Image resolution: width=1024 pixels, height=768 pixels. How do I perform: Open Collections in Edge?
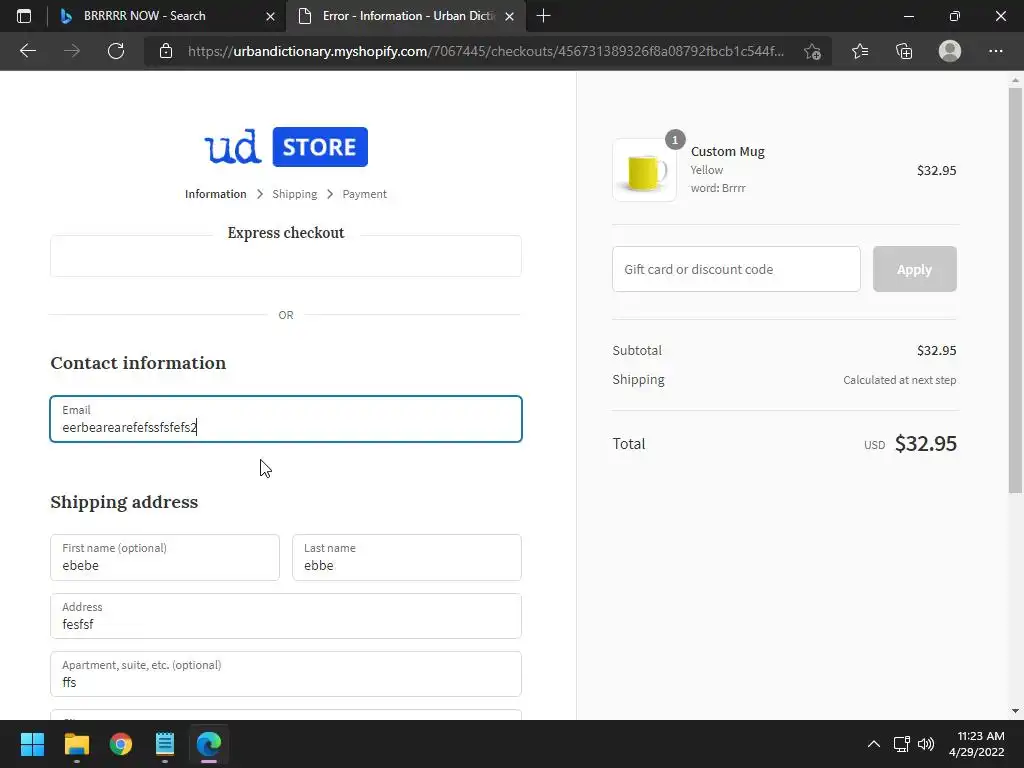[904, 51]
